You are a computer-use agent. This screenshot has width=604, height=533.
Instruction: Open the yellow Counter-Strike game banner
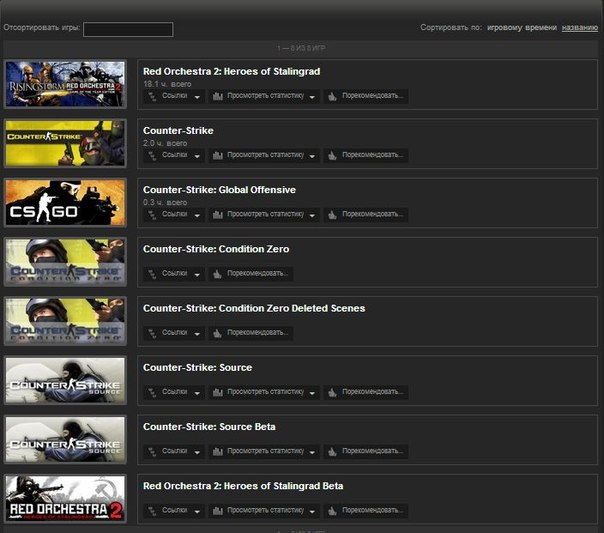tap(65, 143)
